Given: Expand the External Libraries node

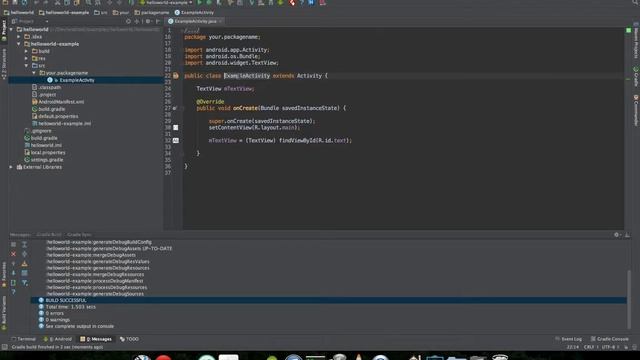Looking at the screenshot, I should coord(11,167).
